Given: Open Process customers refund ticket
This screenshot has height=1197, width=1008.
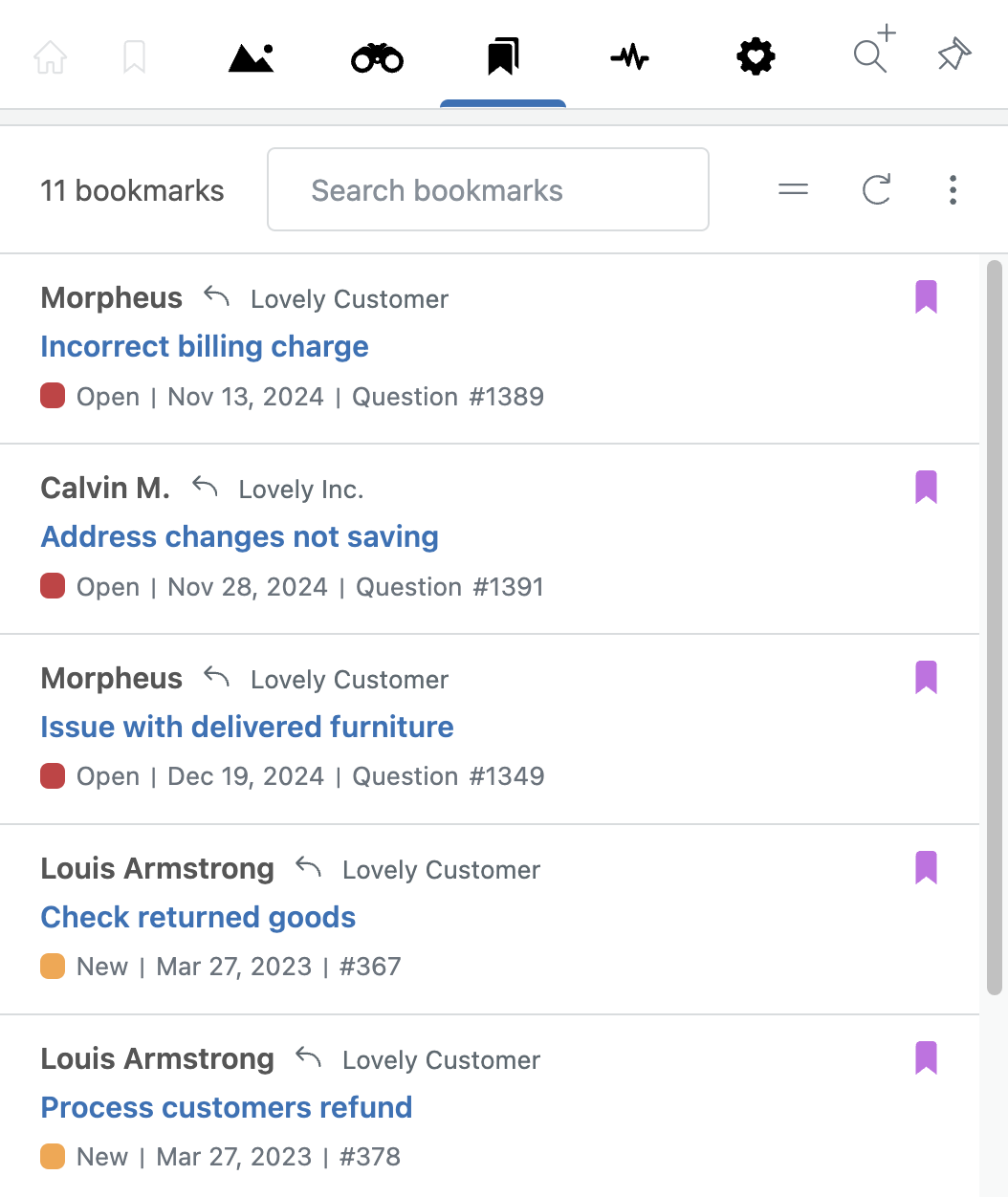Looking at the screenshot, I should pyautogui.click(x=227, y=1107).
